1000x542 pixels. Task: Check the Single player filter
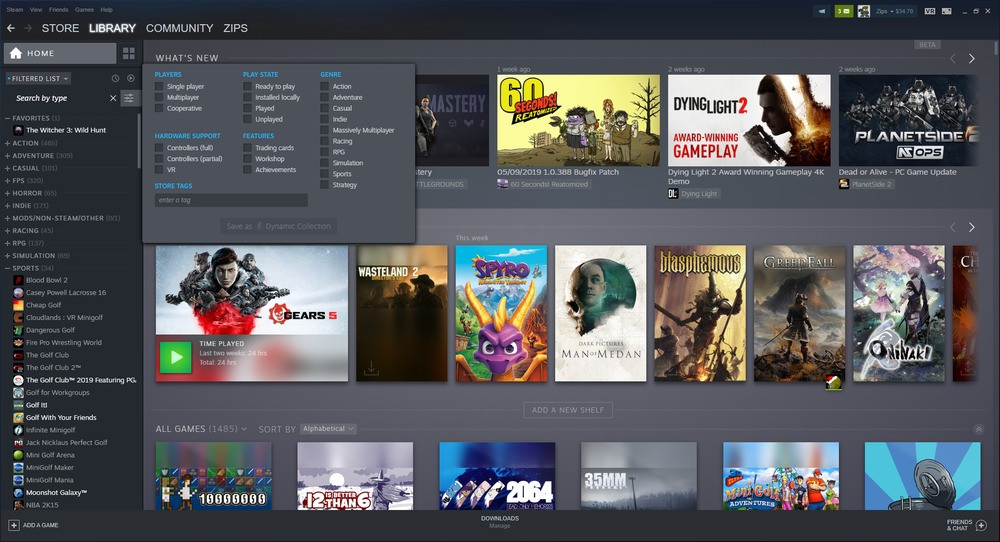[159, 86]
